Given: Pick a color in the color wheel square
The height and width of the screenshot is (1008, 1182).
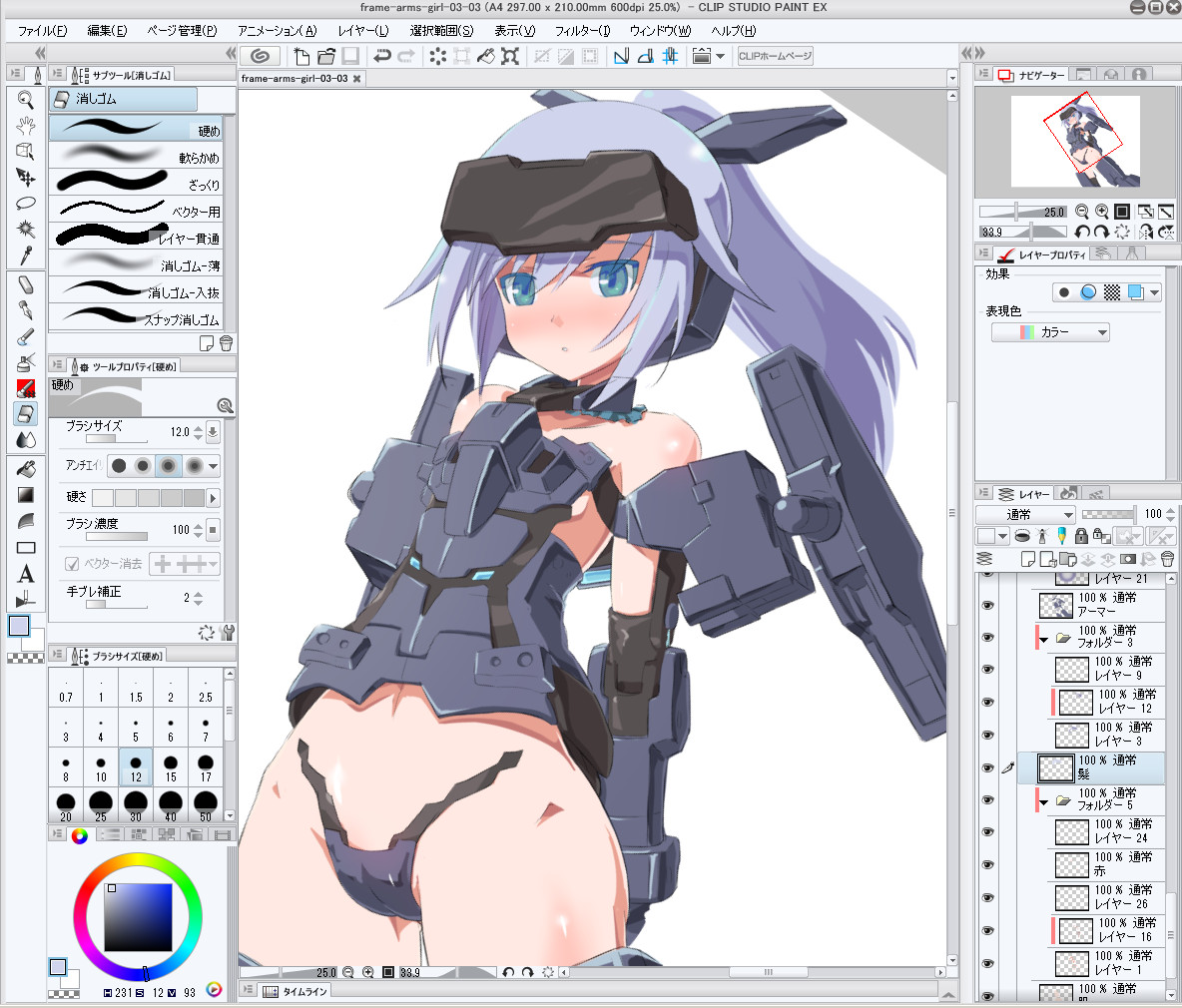Looking at the screenshot, I should pos(138,917).
